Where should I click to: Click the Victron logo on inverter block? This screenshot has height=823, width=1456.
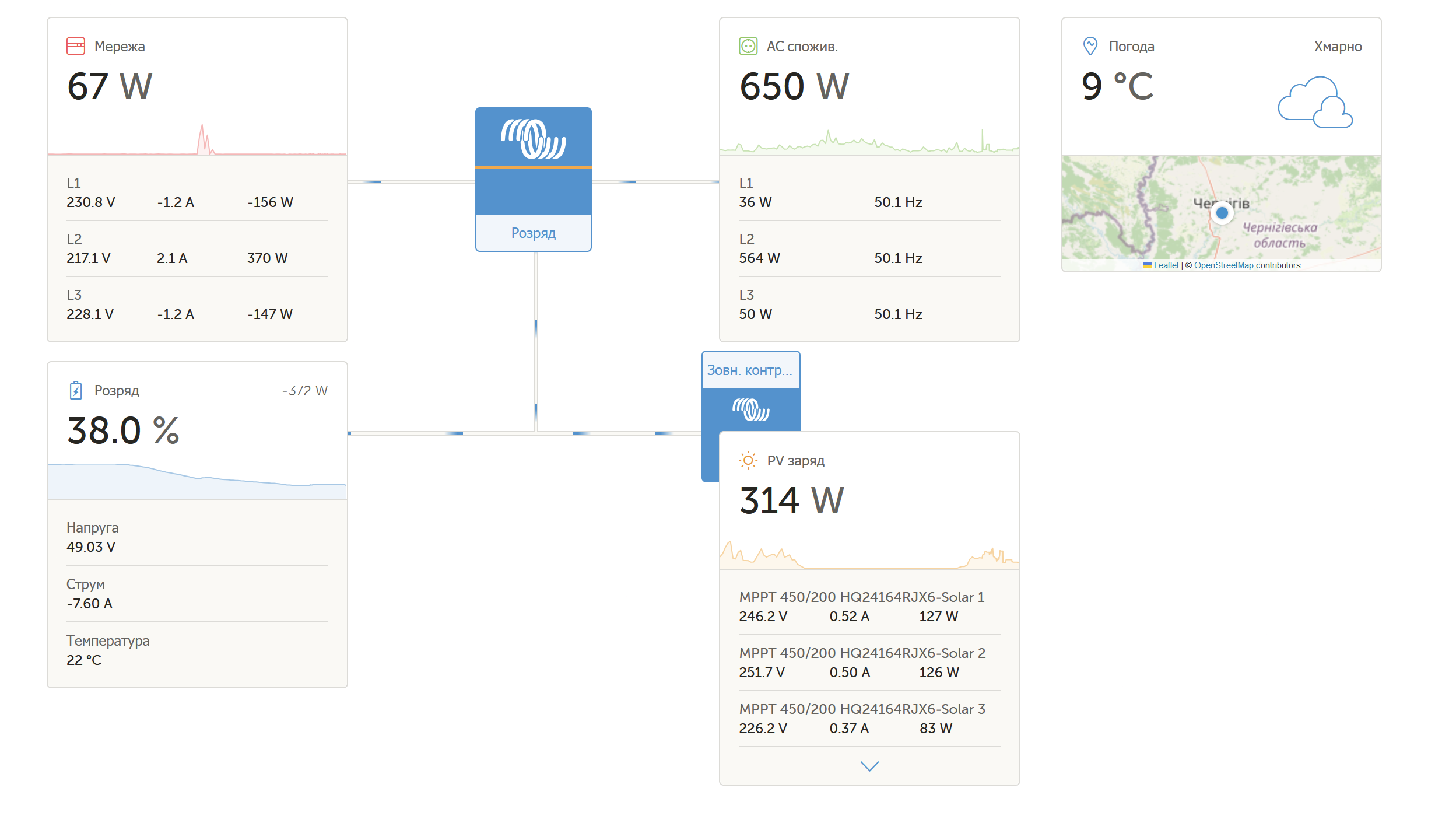pos(533,139)
